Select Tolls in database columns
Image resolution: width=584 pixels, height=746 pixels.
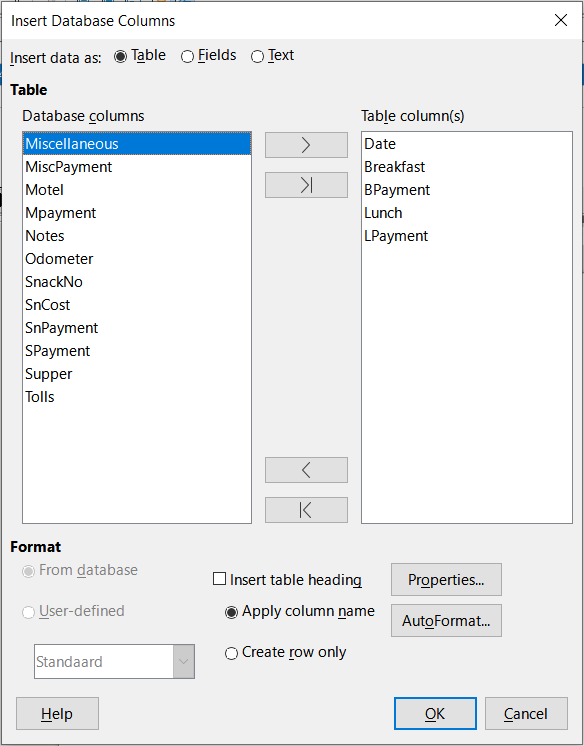pos(137,397)
